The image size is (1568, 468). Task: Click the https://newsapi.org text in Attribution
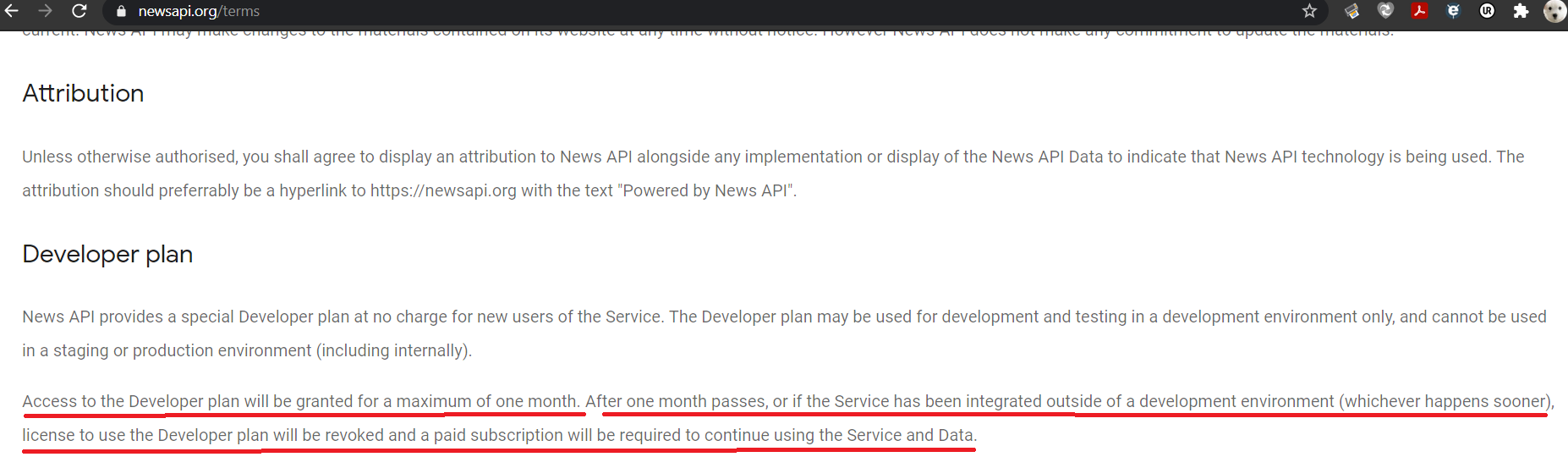(442, 190)
